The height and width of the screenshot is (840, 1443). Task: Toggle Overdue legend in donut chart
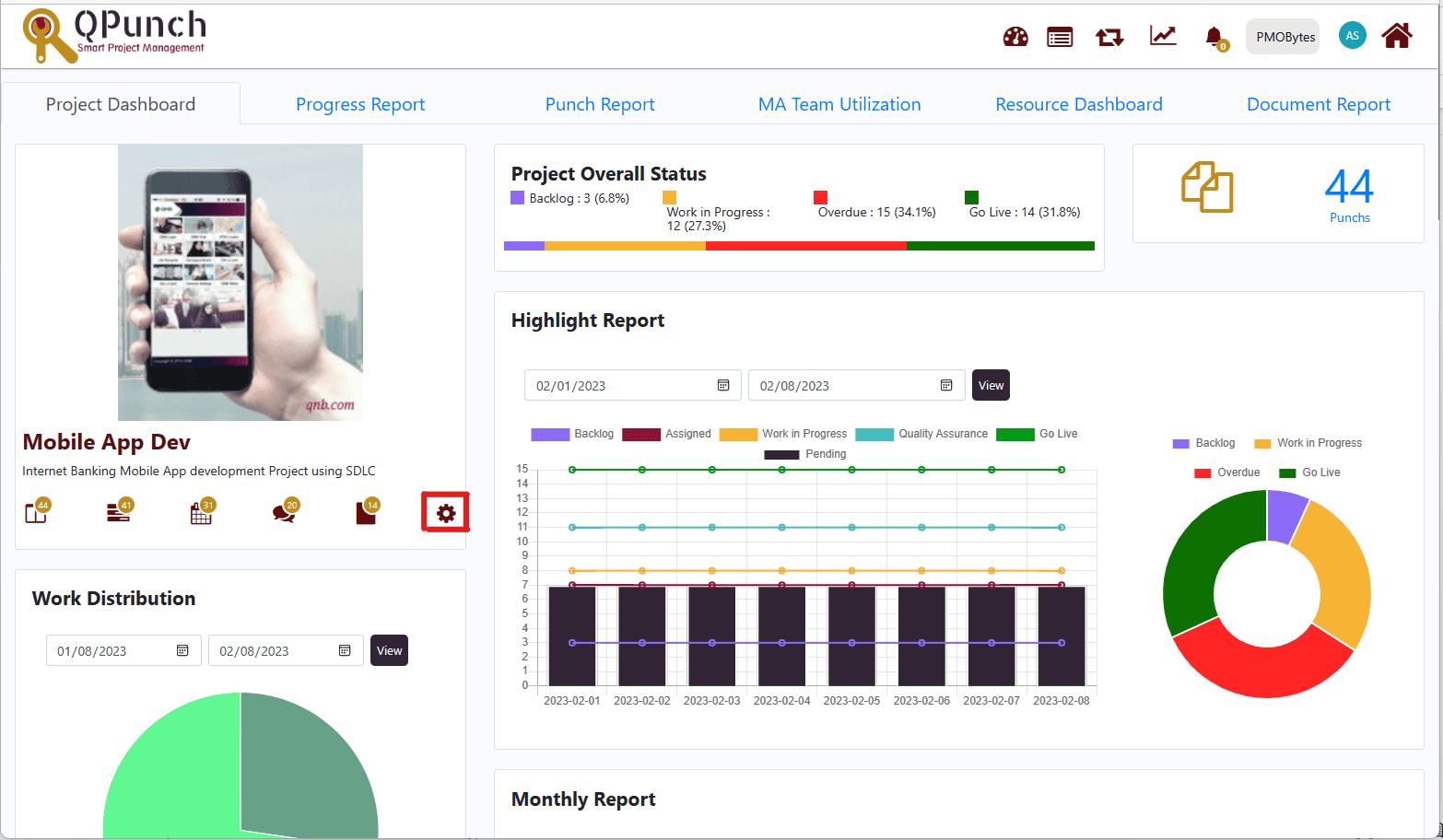point(1226,472)
